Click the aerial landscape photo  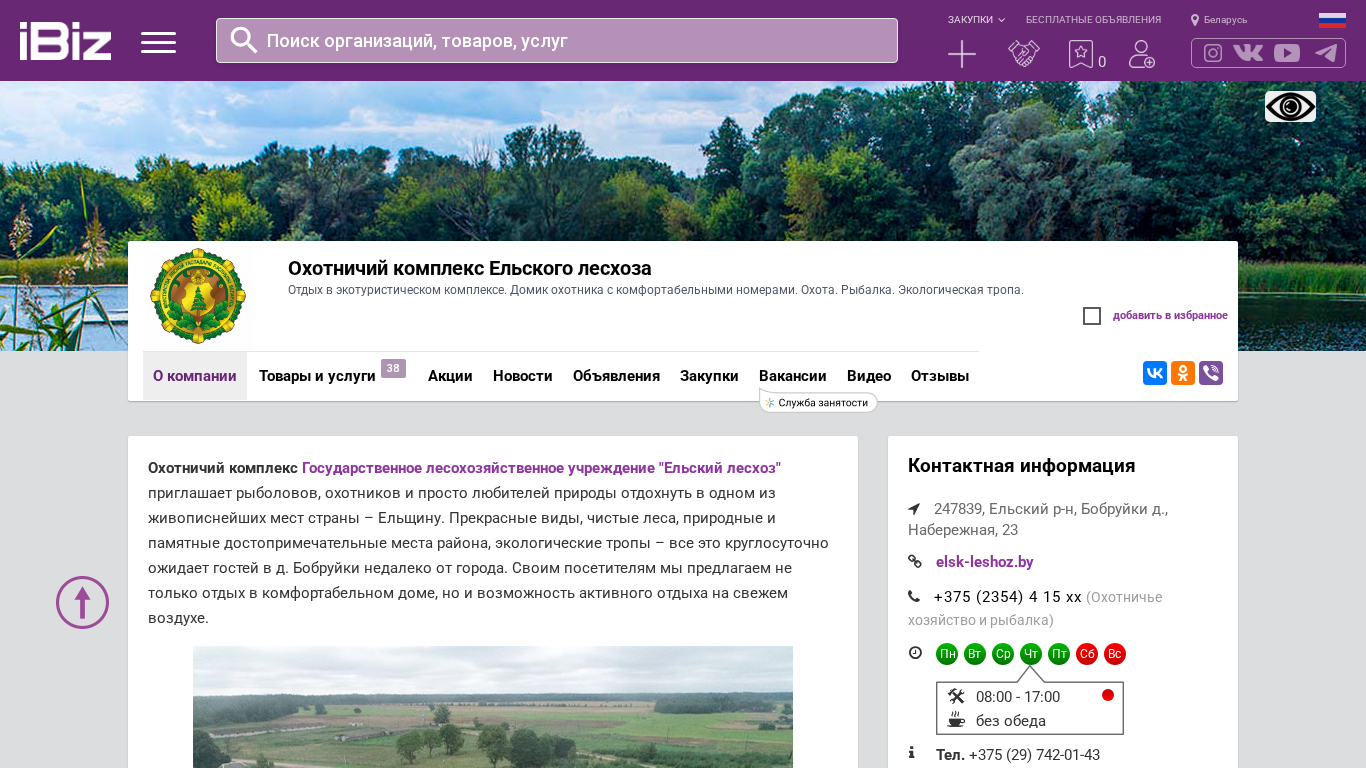tap(493, 707)
